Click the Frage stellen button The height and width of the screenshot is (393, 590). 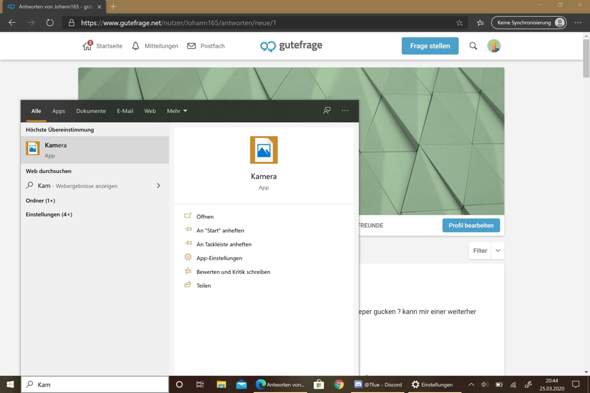click(430, 46)
